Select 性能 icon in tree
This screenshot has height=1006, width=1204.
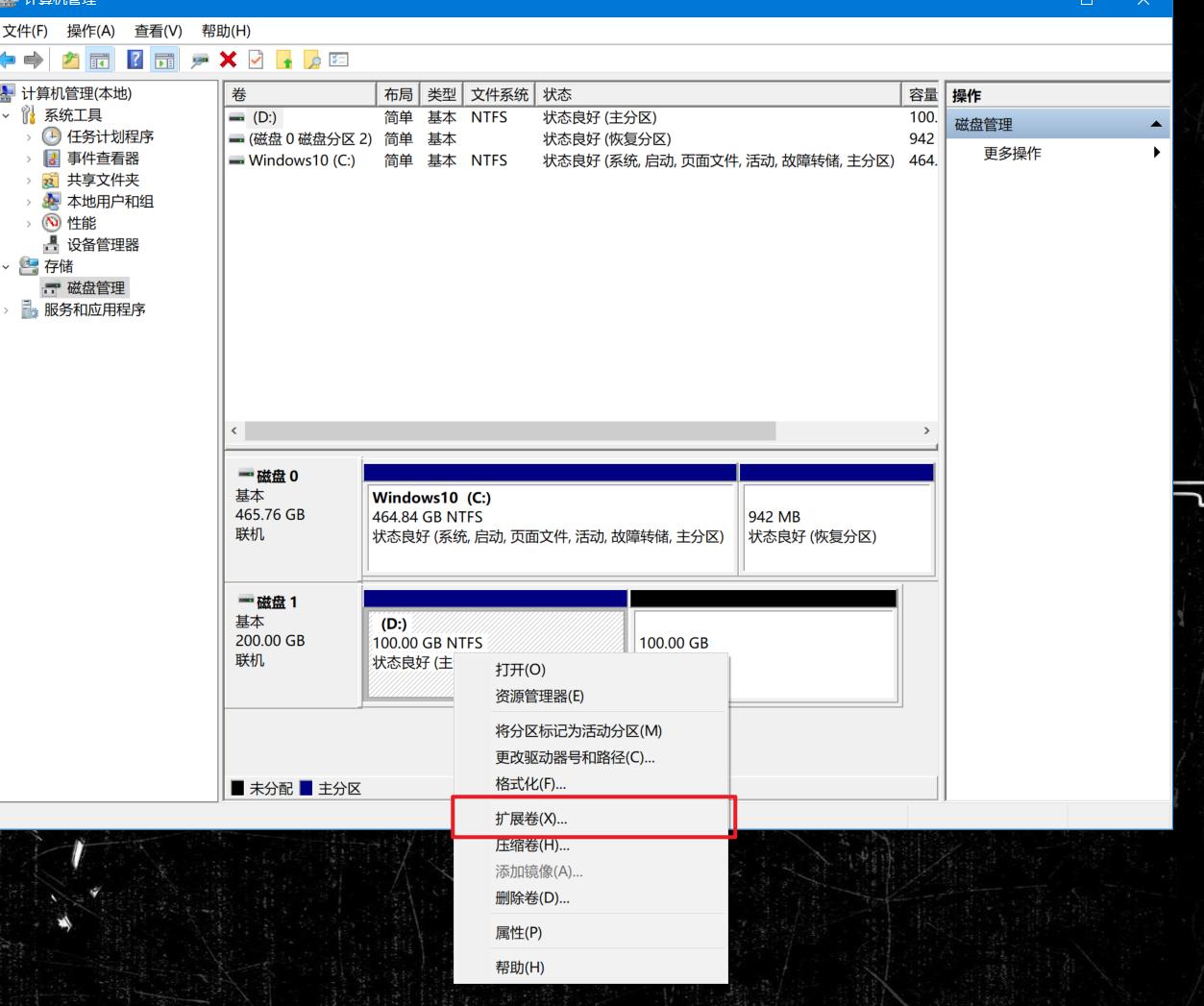pyautogui.click(x=52, y=223)
